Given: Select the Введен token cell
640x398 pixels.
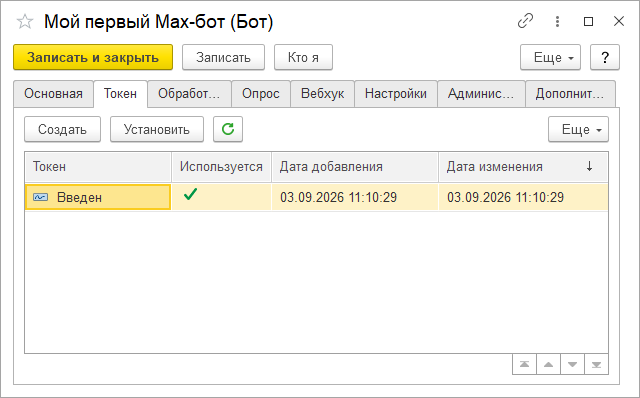Looking at the screenshot, I should (98, 197).
